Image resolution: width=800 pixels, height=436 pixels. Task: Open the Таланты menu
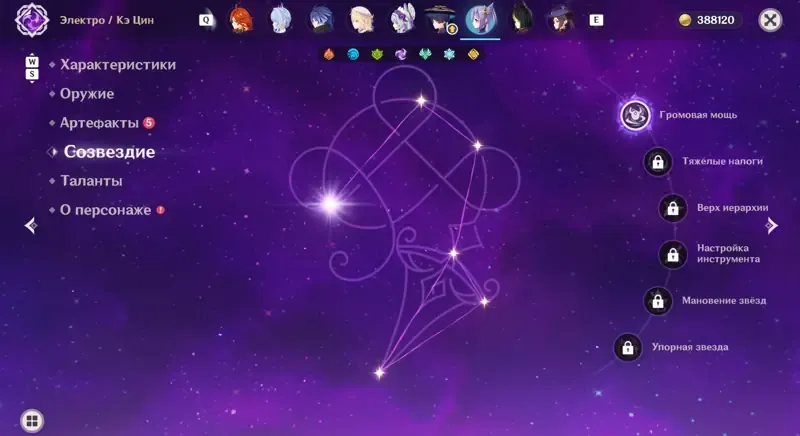pos(91,181)
